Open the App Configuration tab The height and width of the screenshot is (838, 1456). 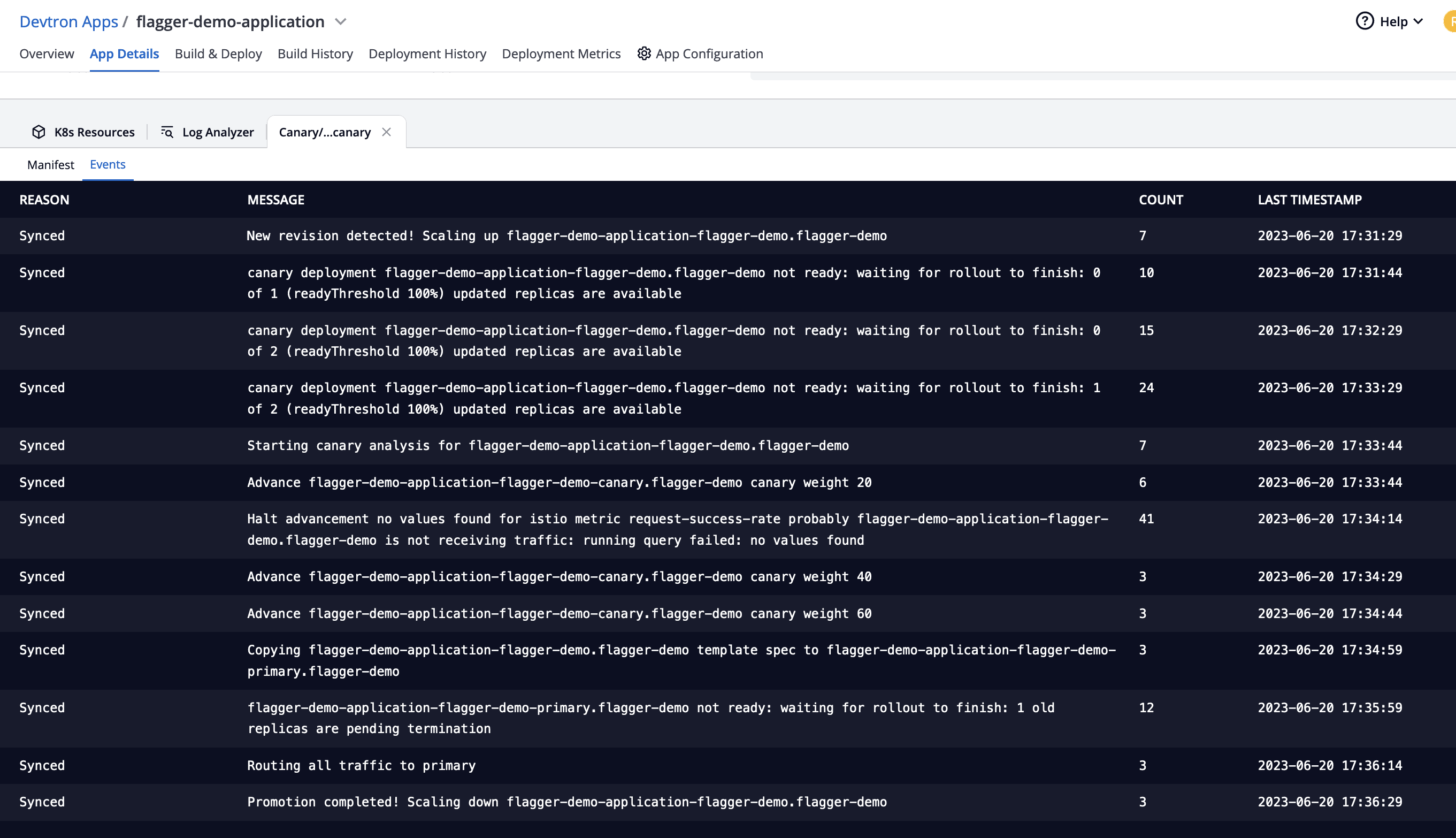[700, 54]
